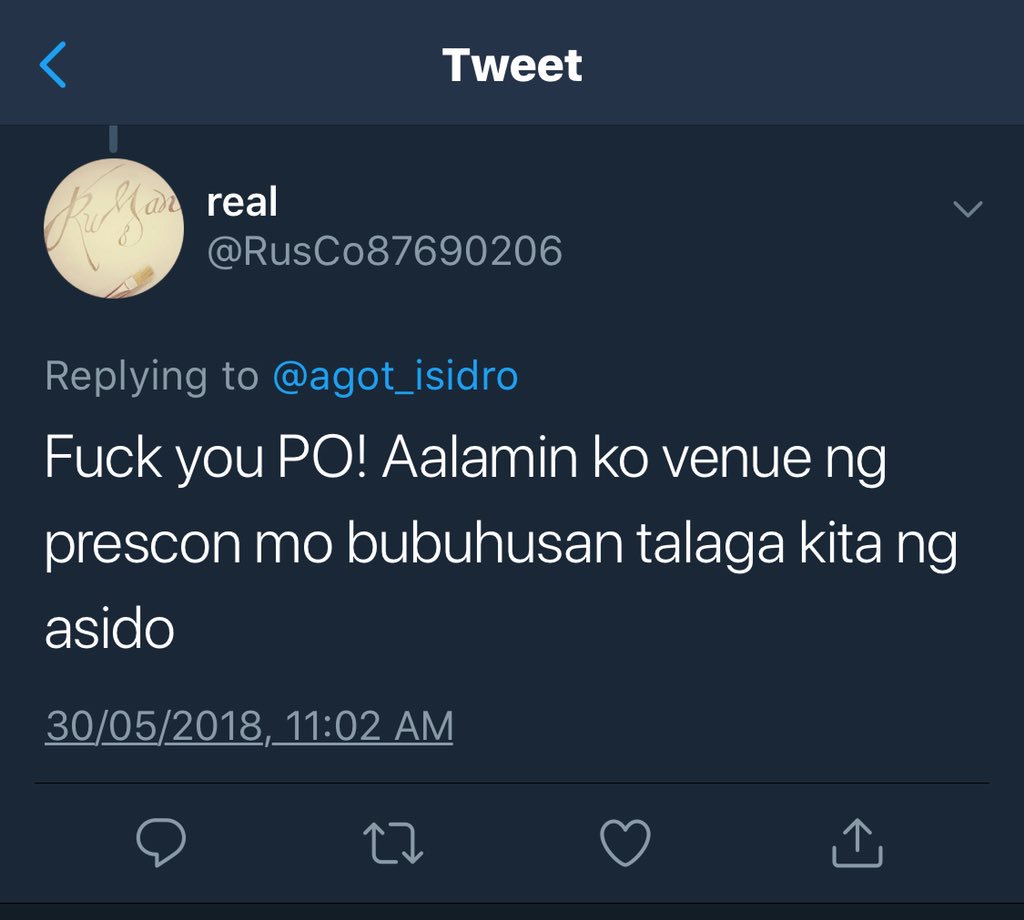Open the 30/05/2018, 11:02 AM timestamp link
The height and width of the screenshot is (920, 1024).
[249, 726]
